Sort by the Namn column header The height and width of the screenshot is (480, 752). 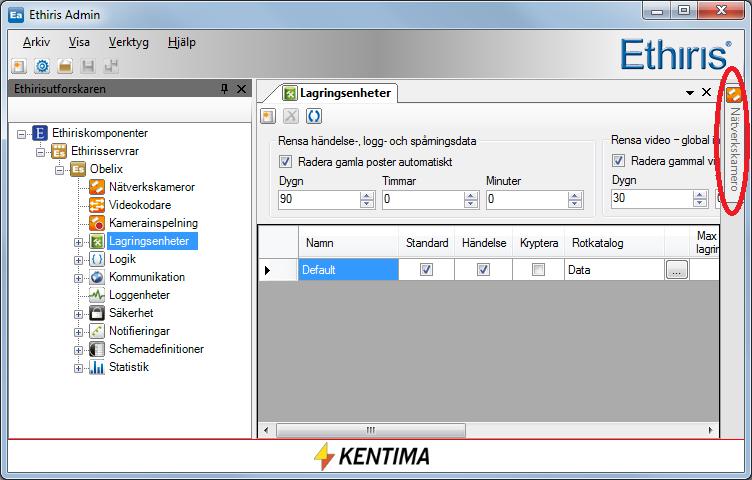pos(348,243)
